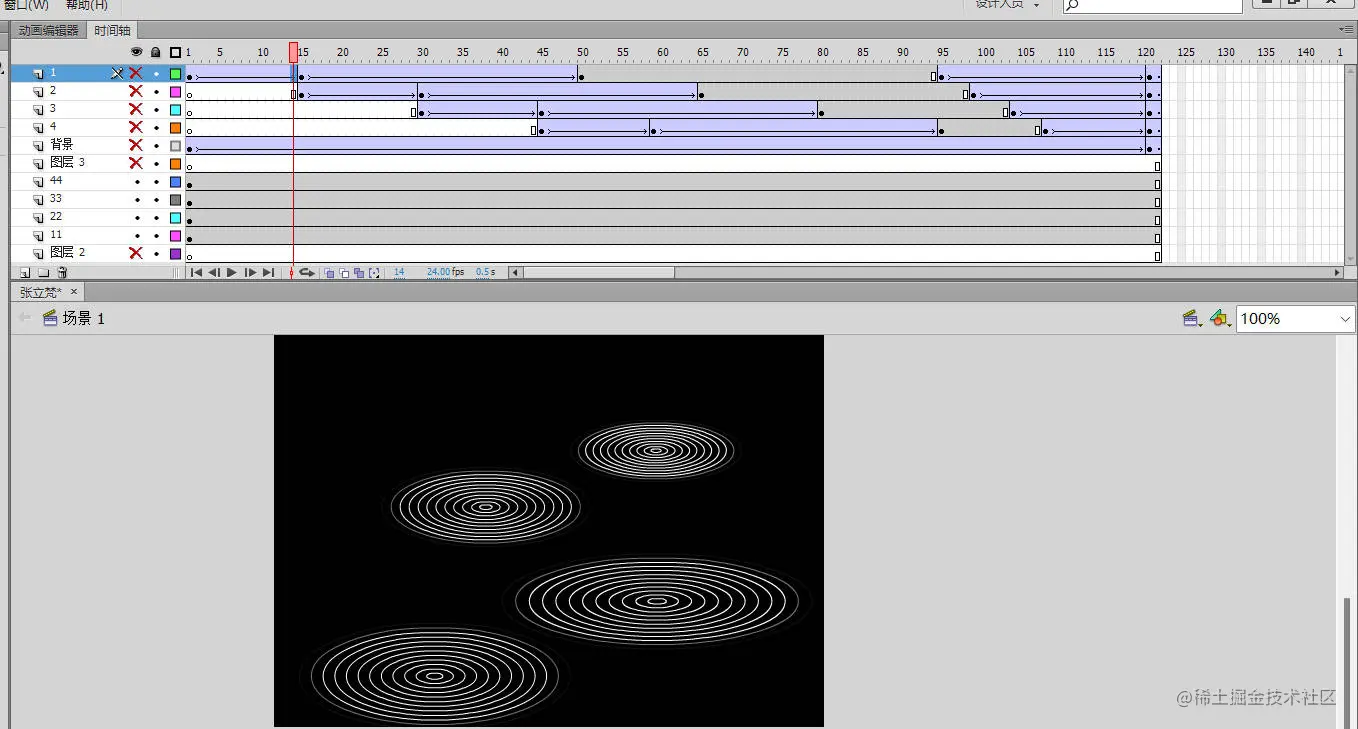Hide layer 44 via its visibility dot
This screenshot has height=729, width=1358.
137,182
